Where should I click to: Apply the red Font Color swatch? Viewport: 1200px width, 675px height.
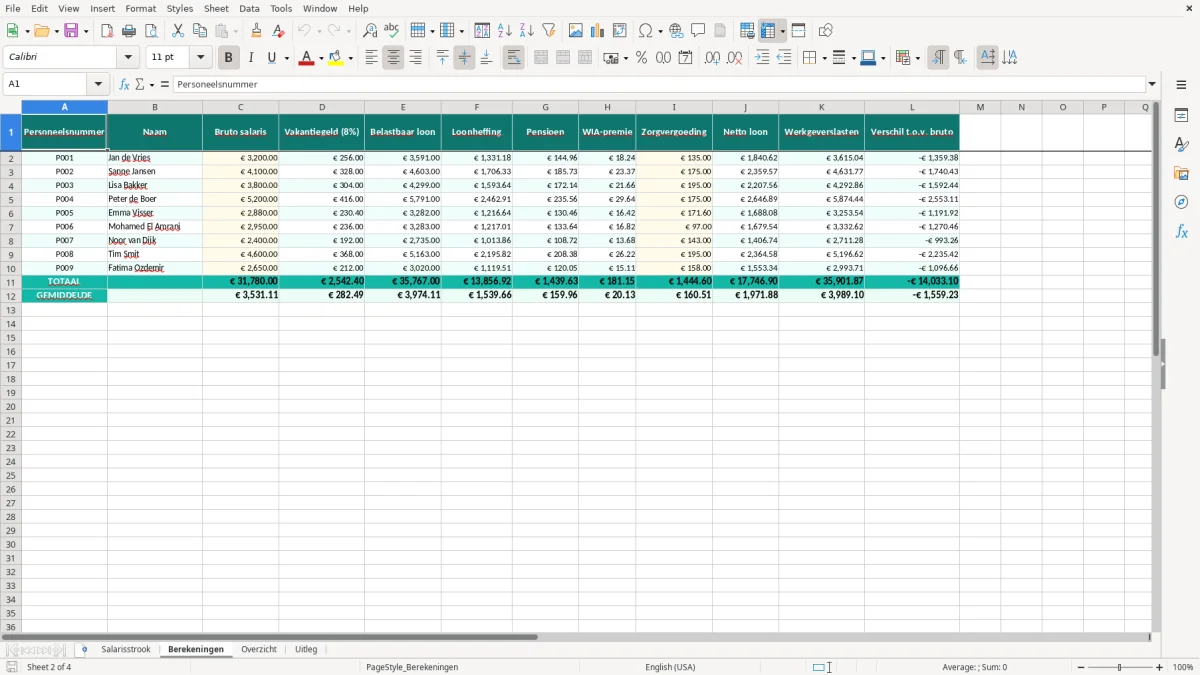pyautogui.click(x=306, y=58)
